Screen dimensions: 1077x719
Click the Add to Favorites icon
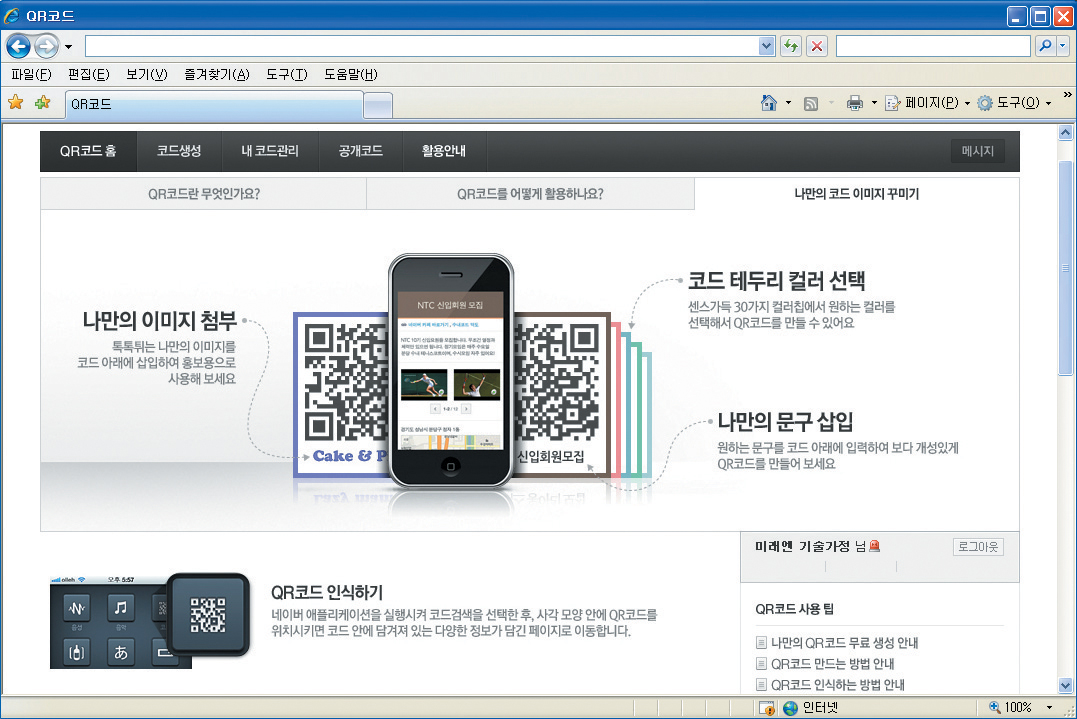coord(42,103)
